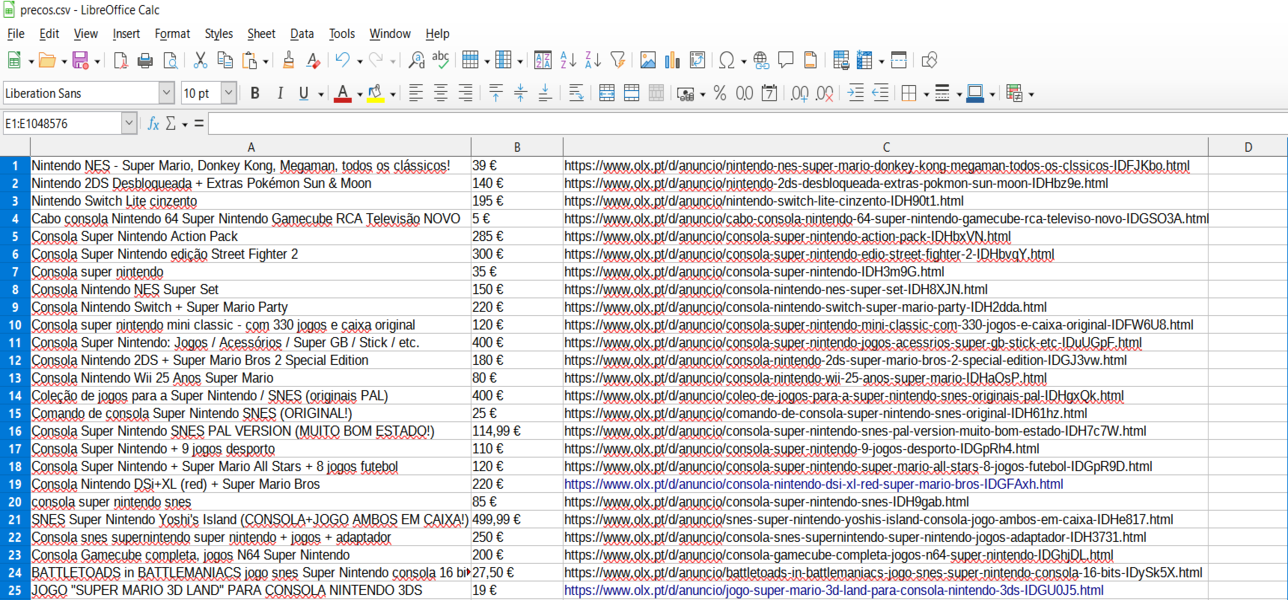
Task: Click the Open folder icon
Action: point(47,61)
